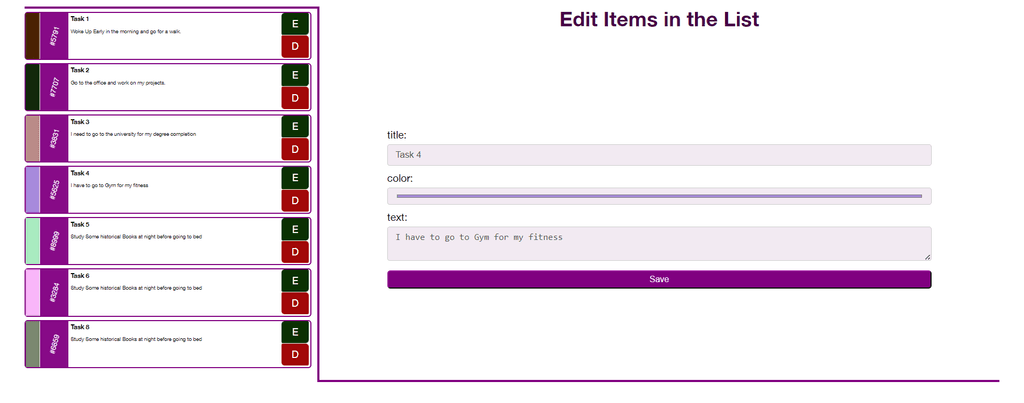Click the Save button
The image size is (1024, 403).
[x=659, y=280]
